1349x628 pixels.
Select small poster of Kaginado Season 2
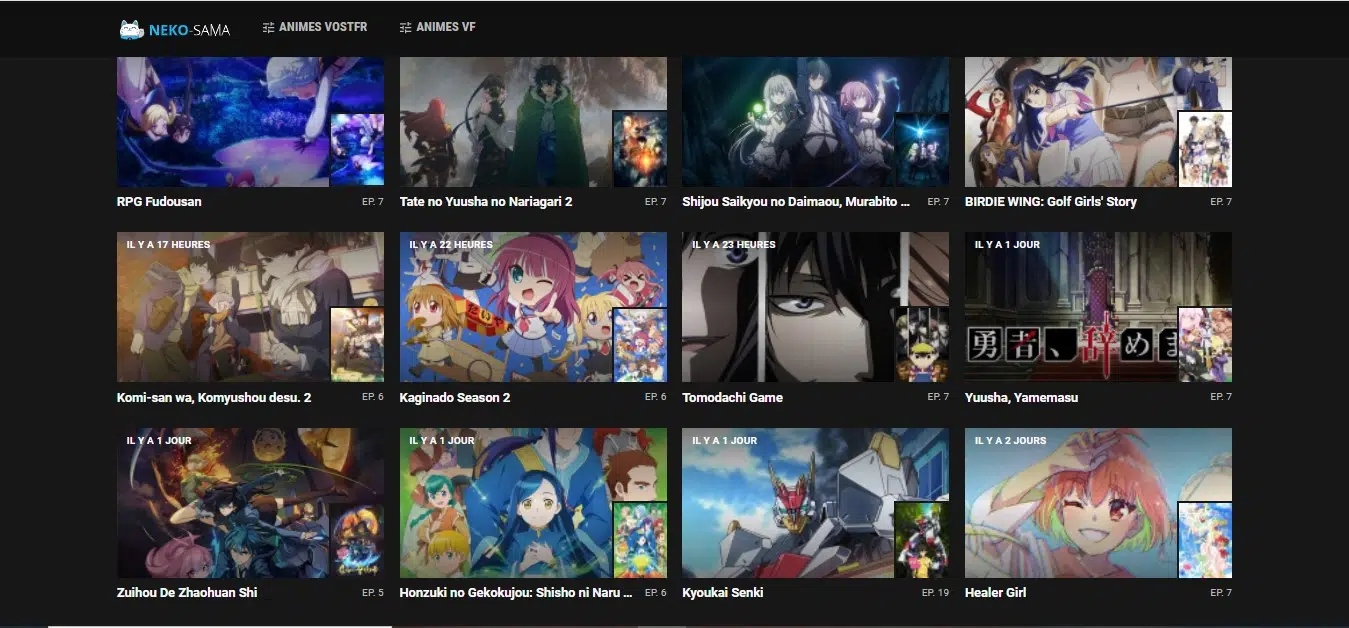640,345
